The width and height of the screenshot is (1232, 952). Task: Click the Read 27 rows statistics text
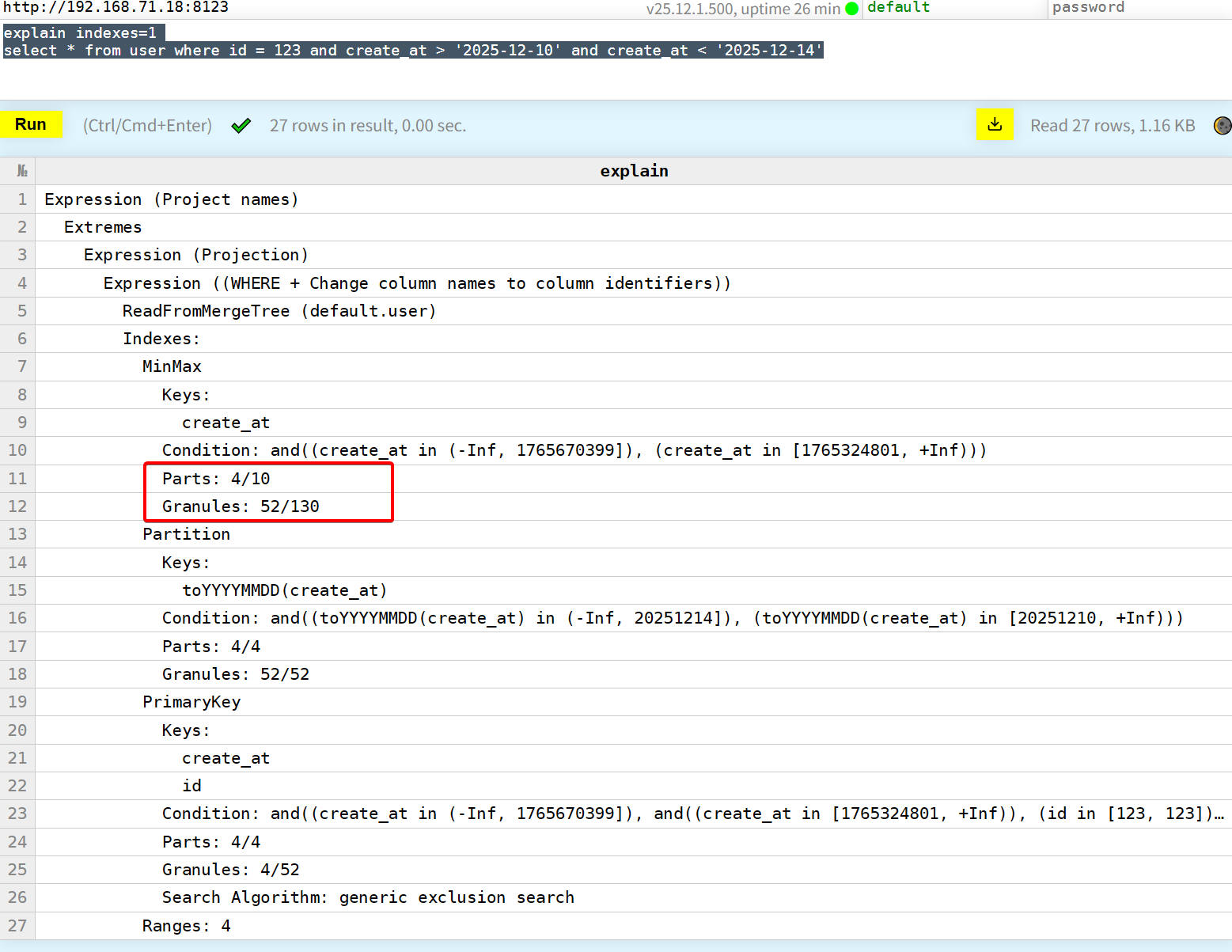pyautogui.click(x=1112, y=126)
